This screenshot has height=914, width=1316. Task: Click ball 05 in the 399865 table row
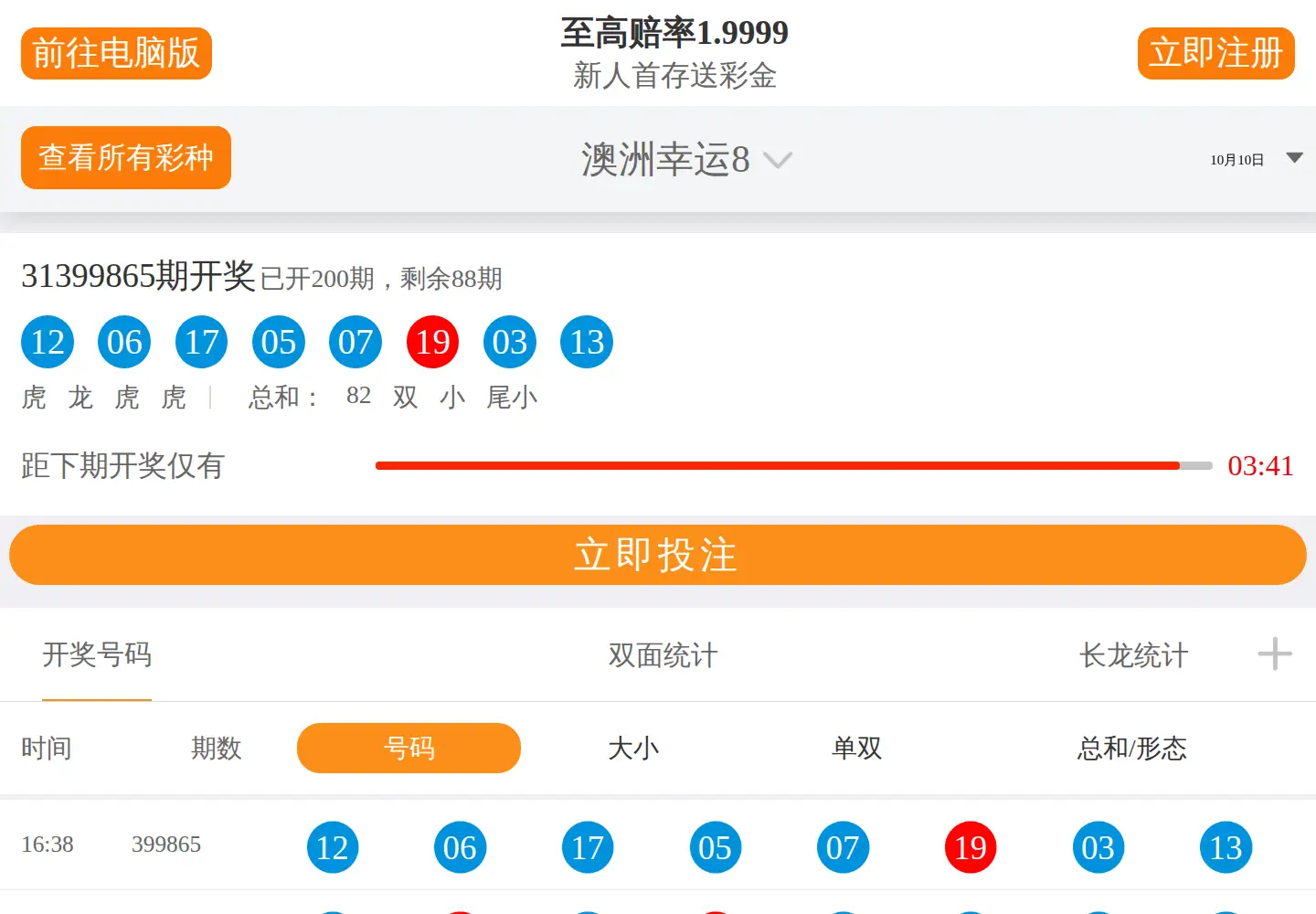[x=715, y=847]
